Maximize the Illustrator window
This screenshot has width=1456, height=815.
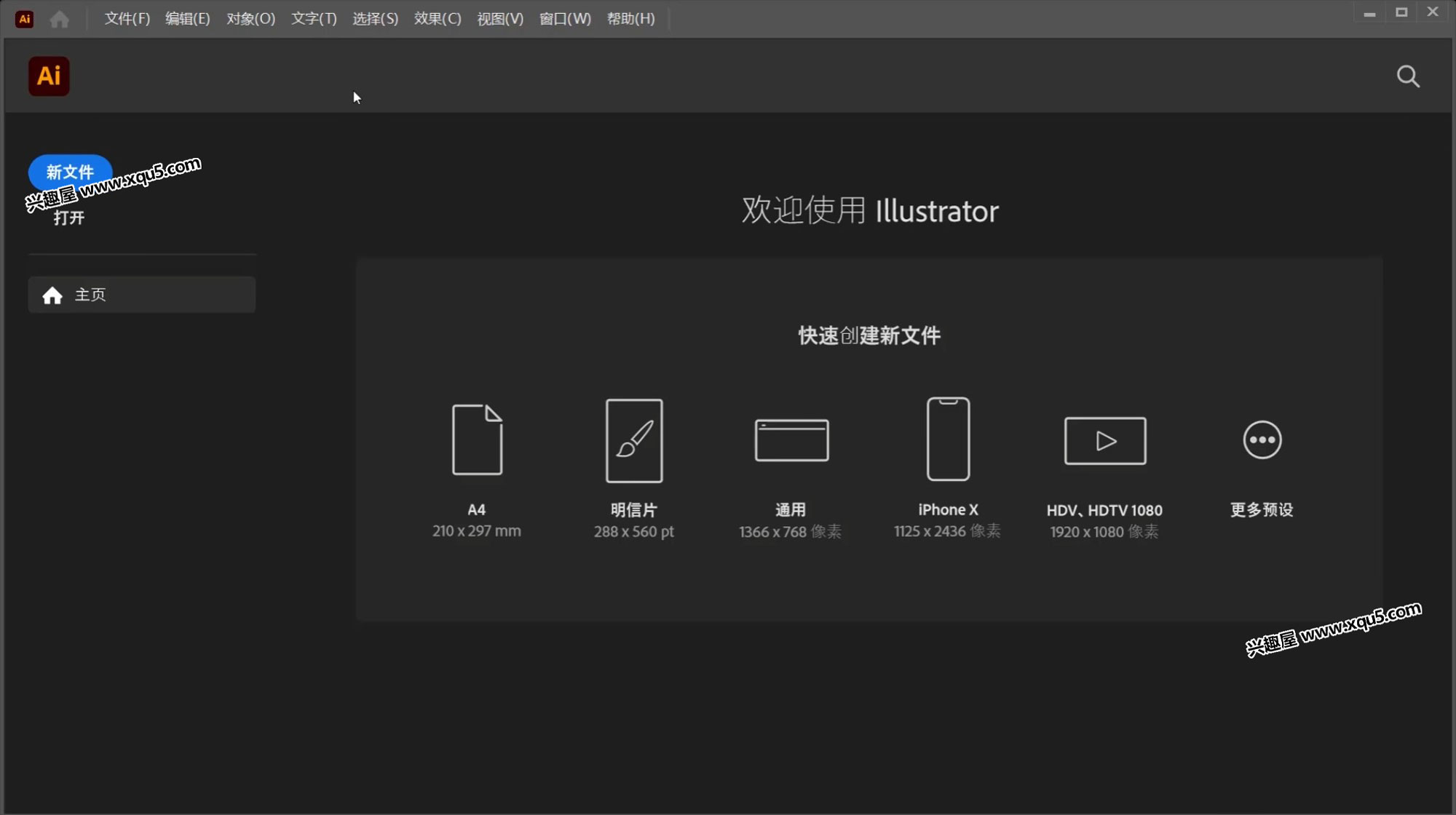(x=1401, y=12)
